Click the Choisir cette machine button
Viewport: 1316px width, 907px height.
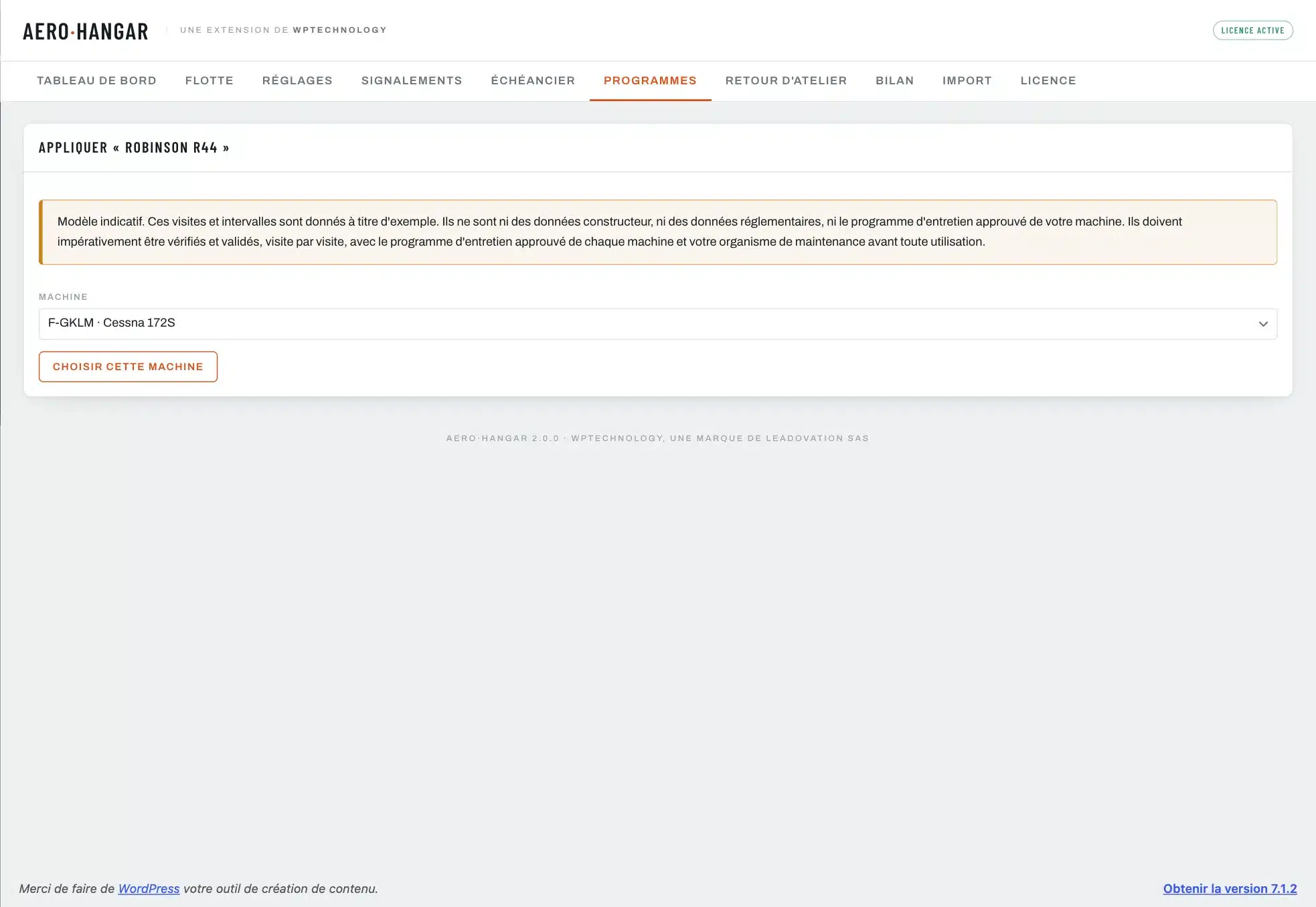pos(128,367)
